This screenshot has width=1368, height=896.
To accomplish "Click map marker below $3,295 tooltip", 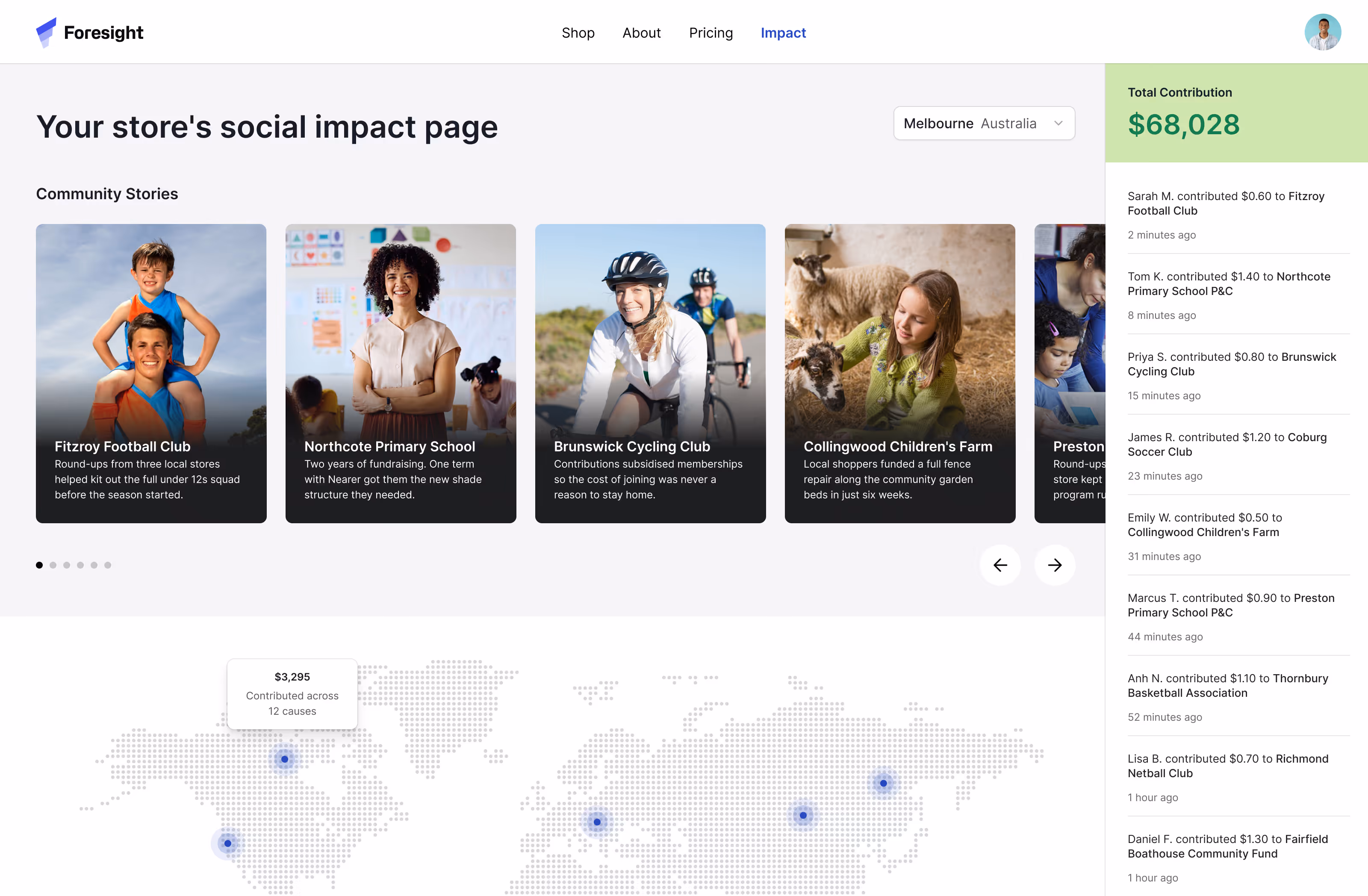I will tap(285, 759).
